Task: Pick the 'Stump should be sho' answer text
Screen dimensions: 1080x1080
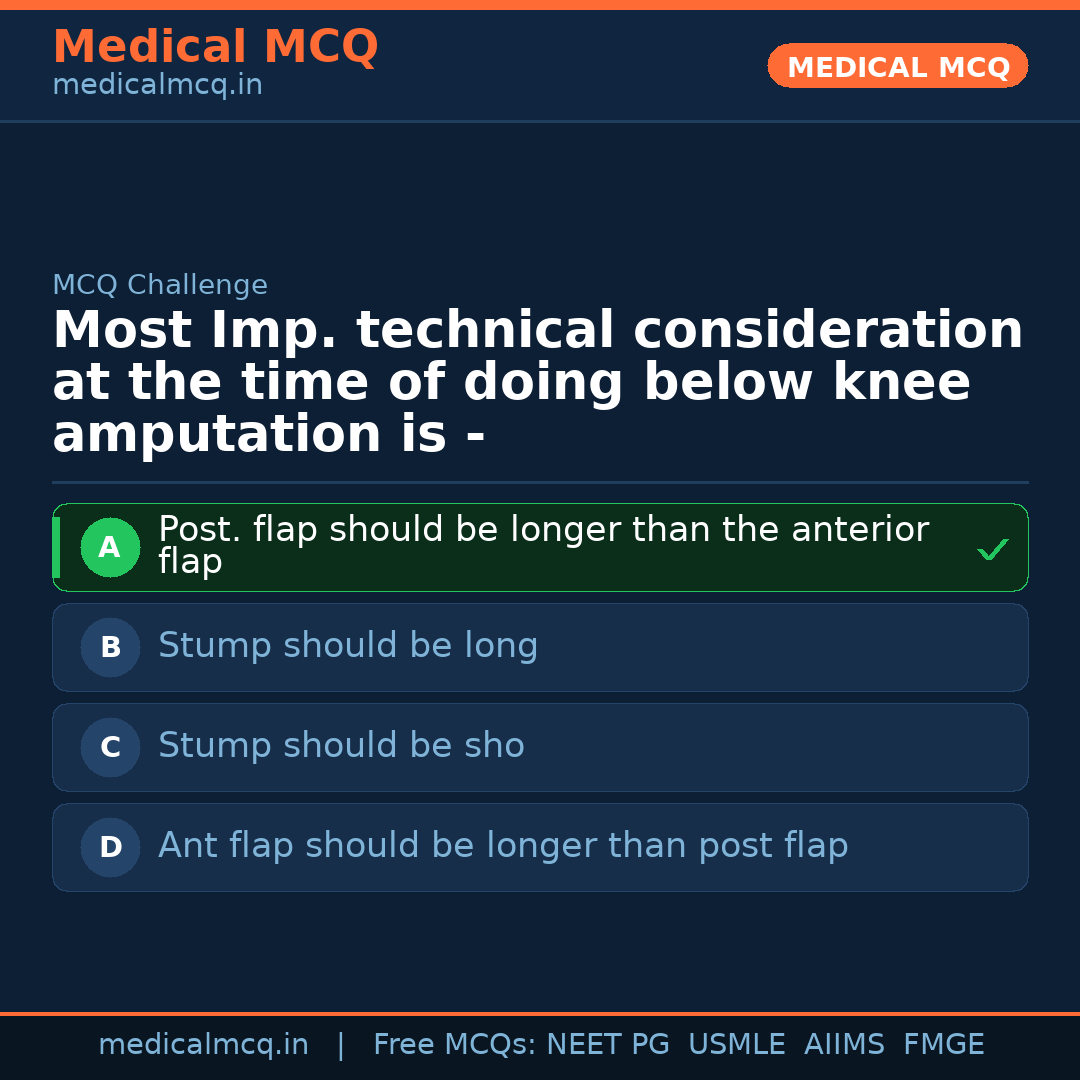Action: point(341,746)
